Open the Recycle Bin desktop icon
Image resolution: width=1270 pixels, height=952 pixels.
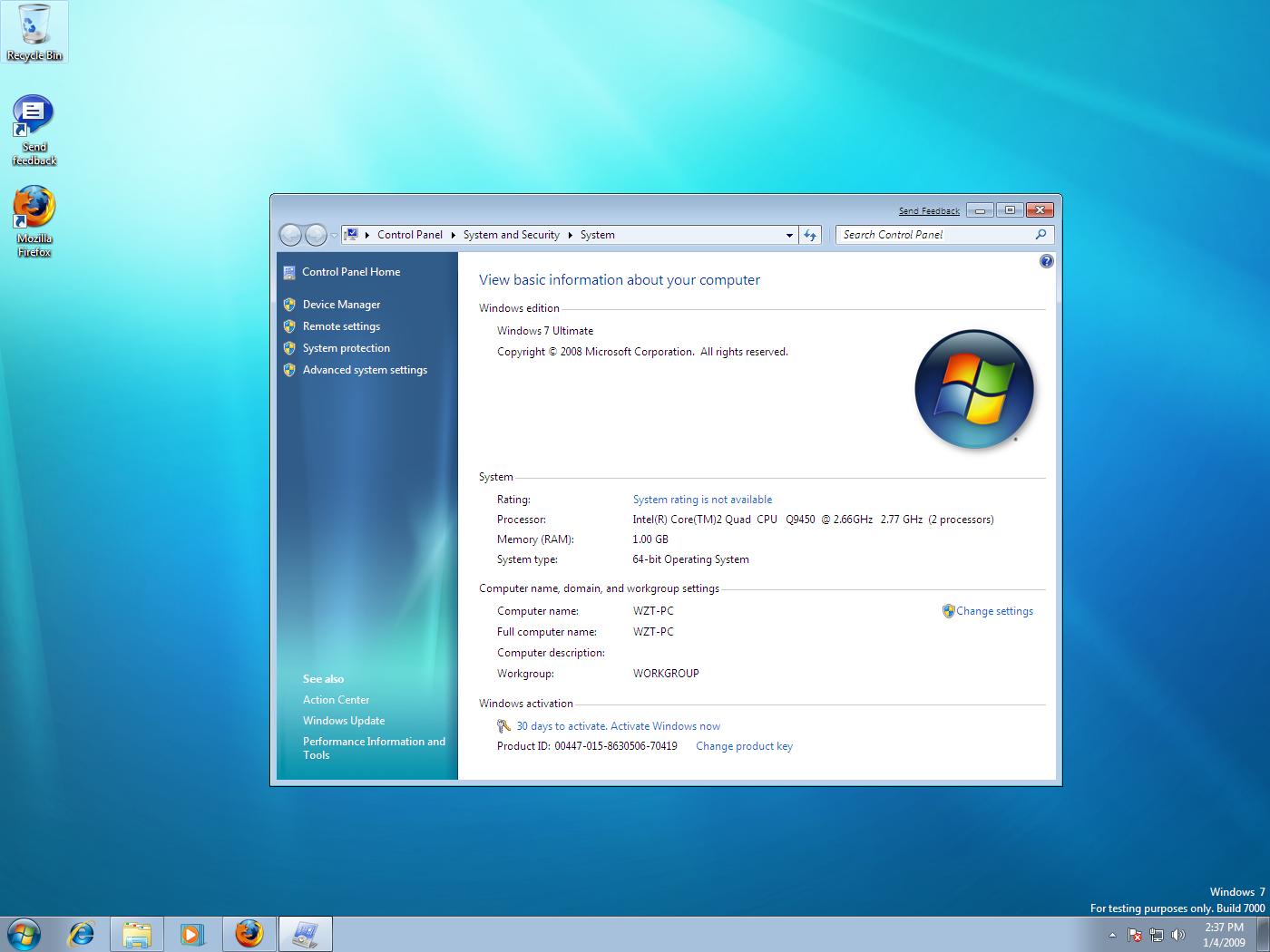(x=34, y=33)
